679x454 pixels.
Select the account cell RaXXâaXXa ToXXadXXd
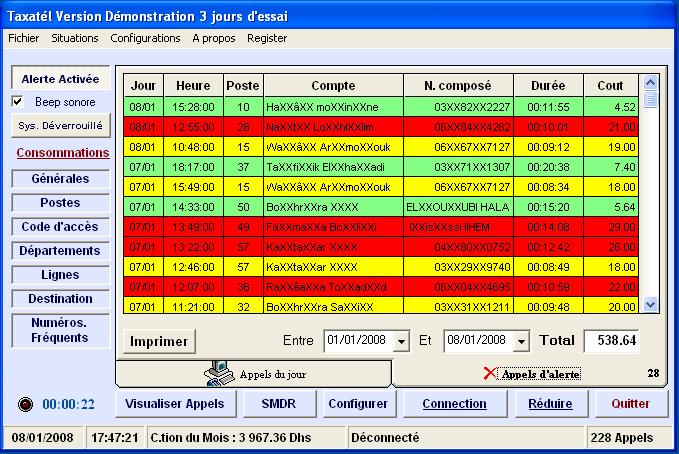pyautogui.click(x=333, y=287)
